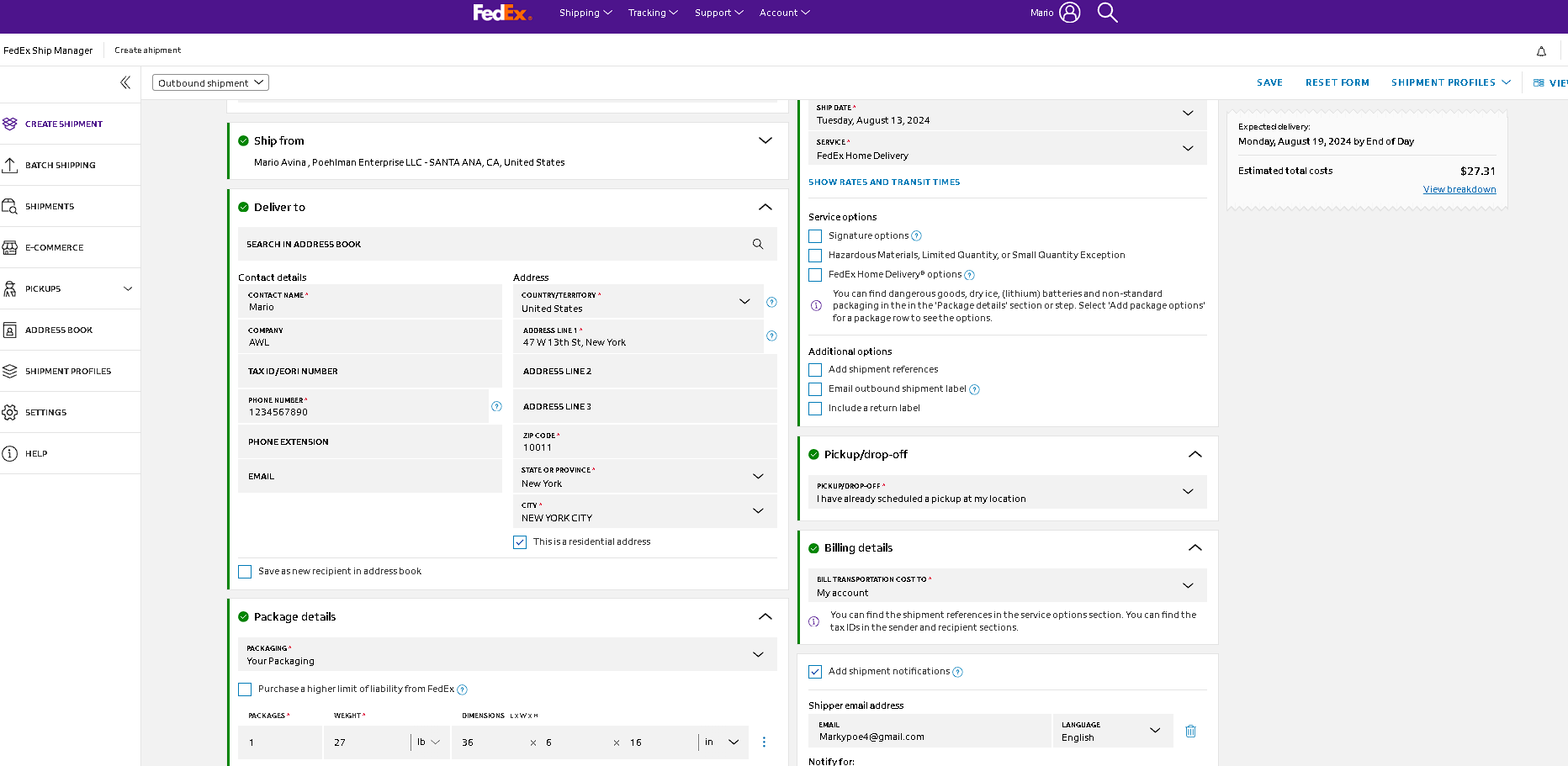Image resolution: width=1568 pixels, height=766 pixels.
Task: Open View breakdown cost link
Action: pos(1459,190)
